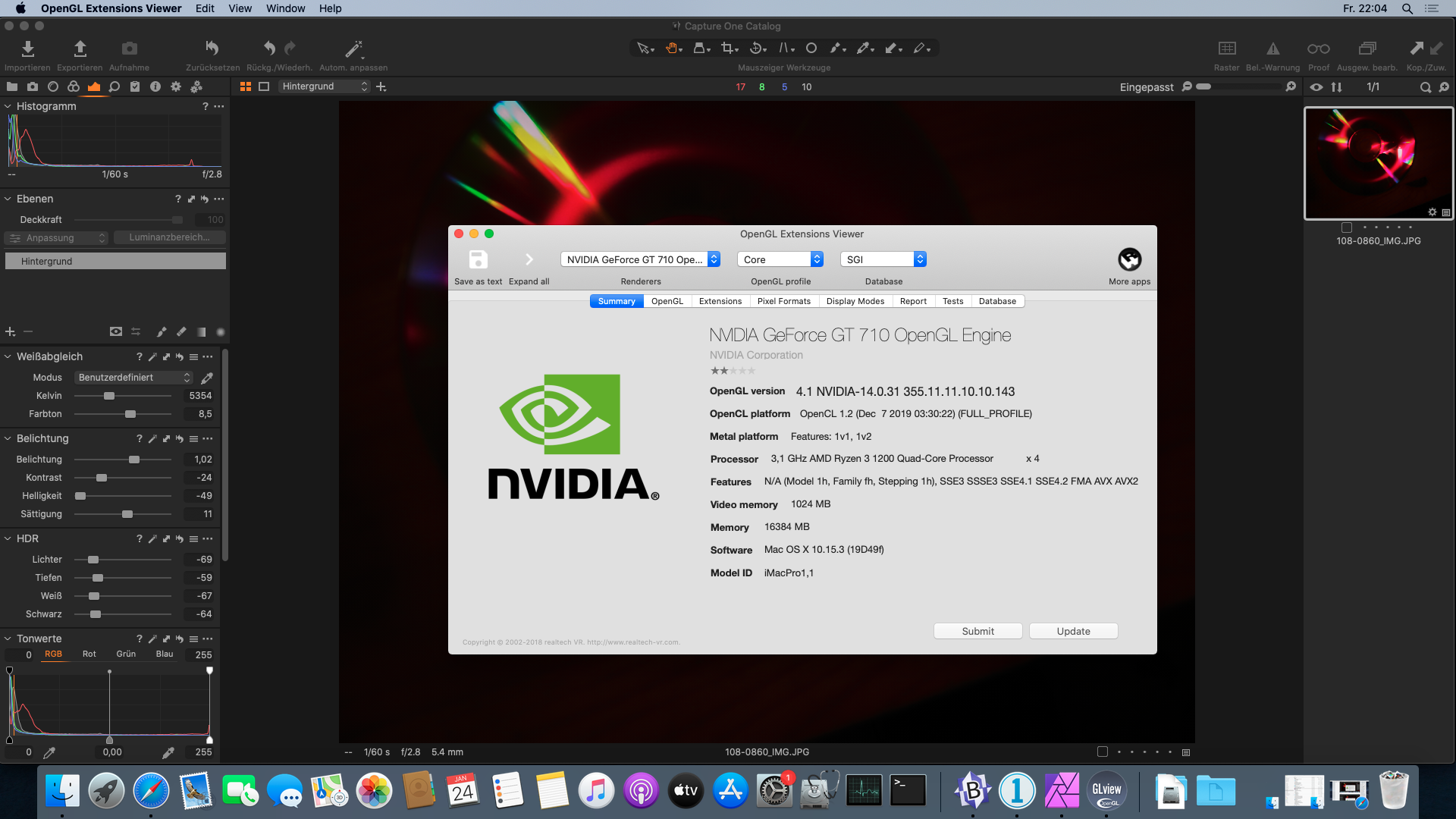1456x819 pixels.
Task: Pick white balance with eyedropper icon
Action: pos(207,378)
